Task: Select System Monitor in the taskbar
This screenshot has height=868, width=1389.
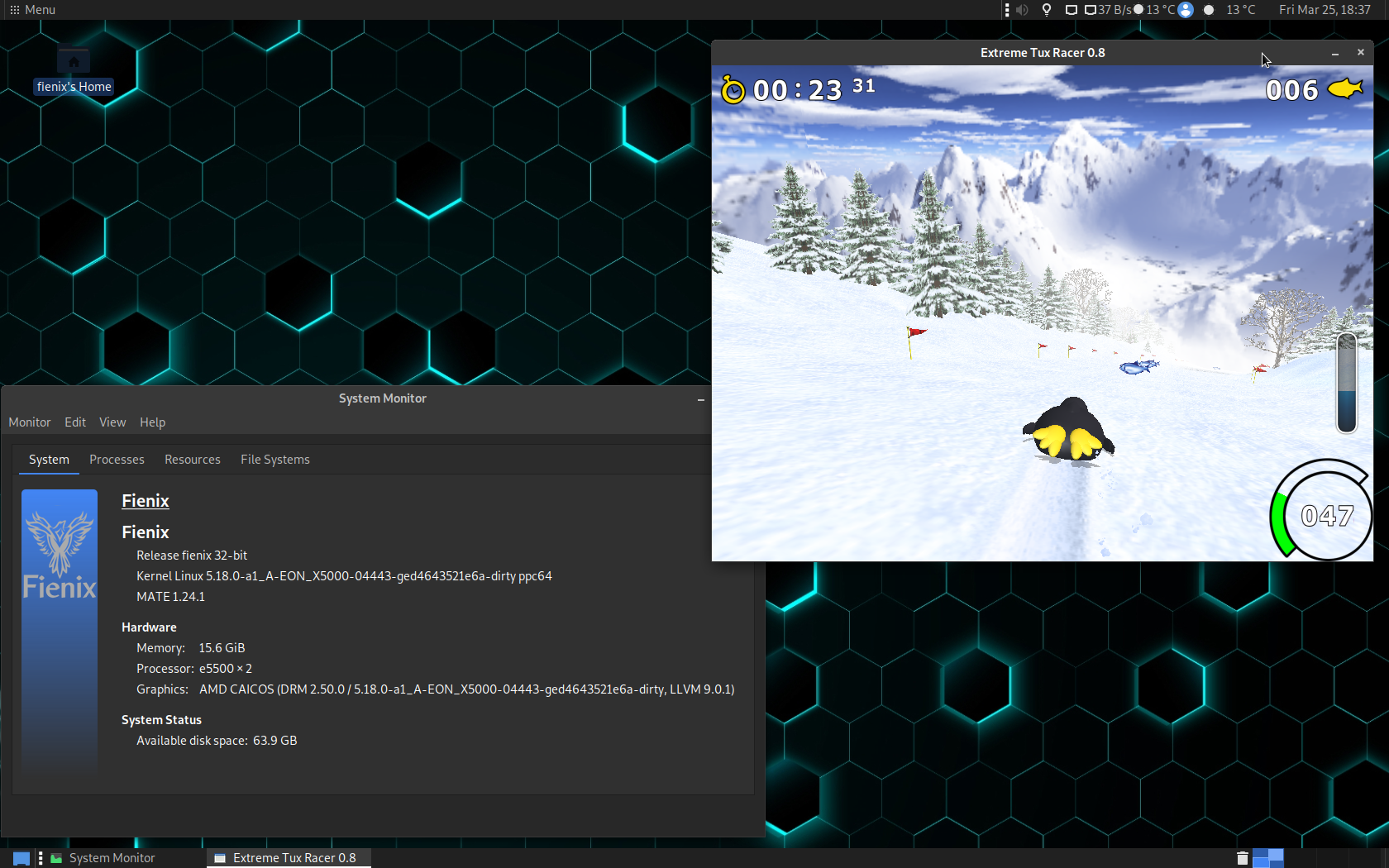Action: point(103,858)
